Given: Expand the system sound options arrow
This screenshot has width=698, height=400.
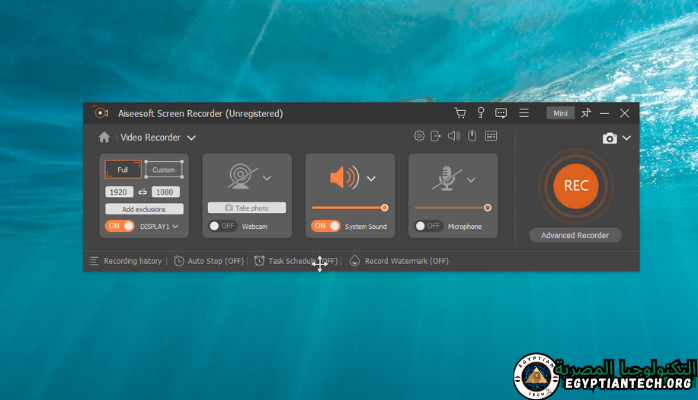Looking at the screenshot, I should pos(371,179).
